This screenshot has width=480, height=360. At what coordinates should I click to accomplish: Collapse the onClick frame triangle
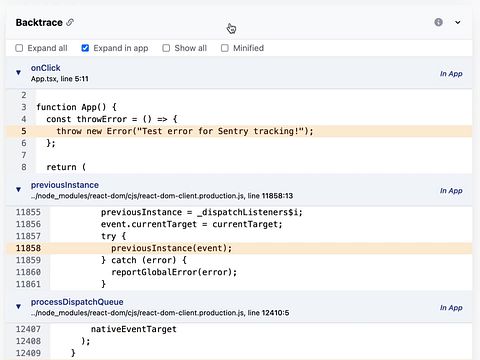pos(18,72)
